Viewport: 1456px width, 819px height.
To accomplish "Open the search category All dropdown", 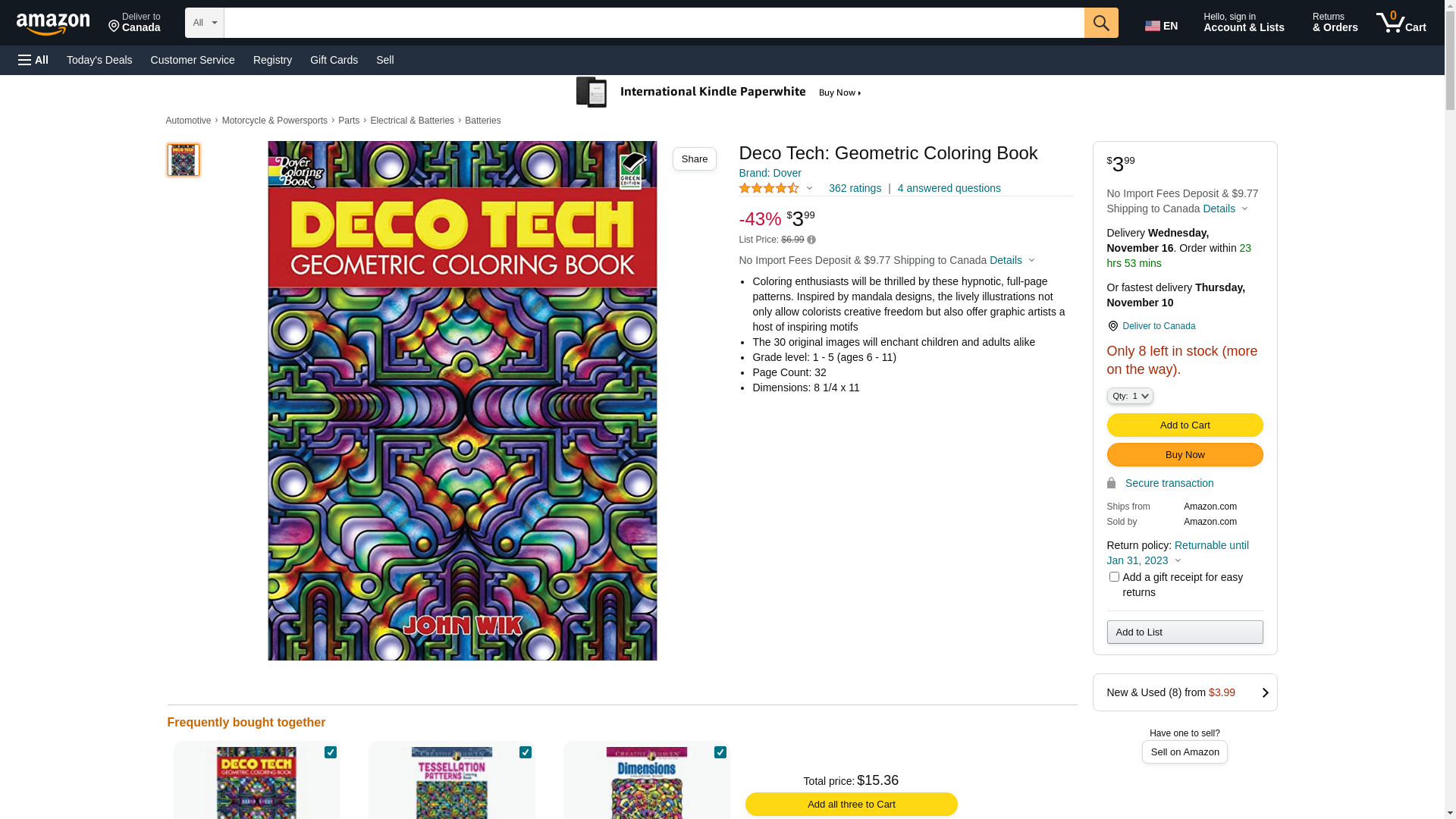I will [204, 23].
